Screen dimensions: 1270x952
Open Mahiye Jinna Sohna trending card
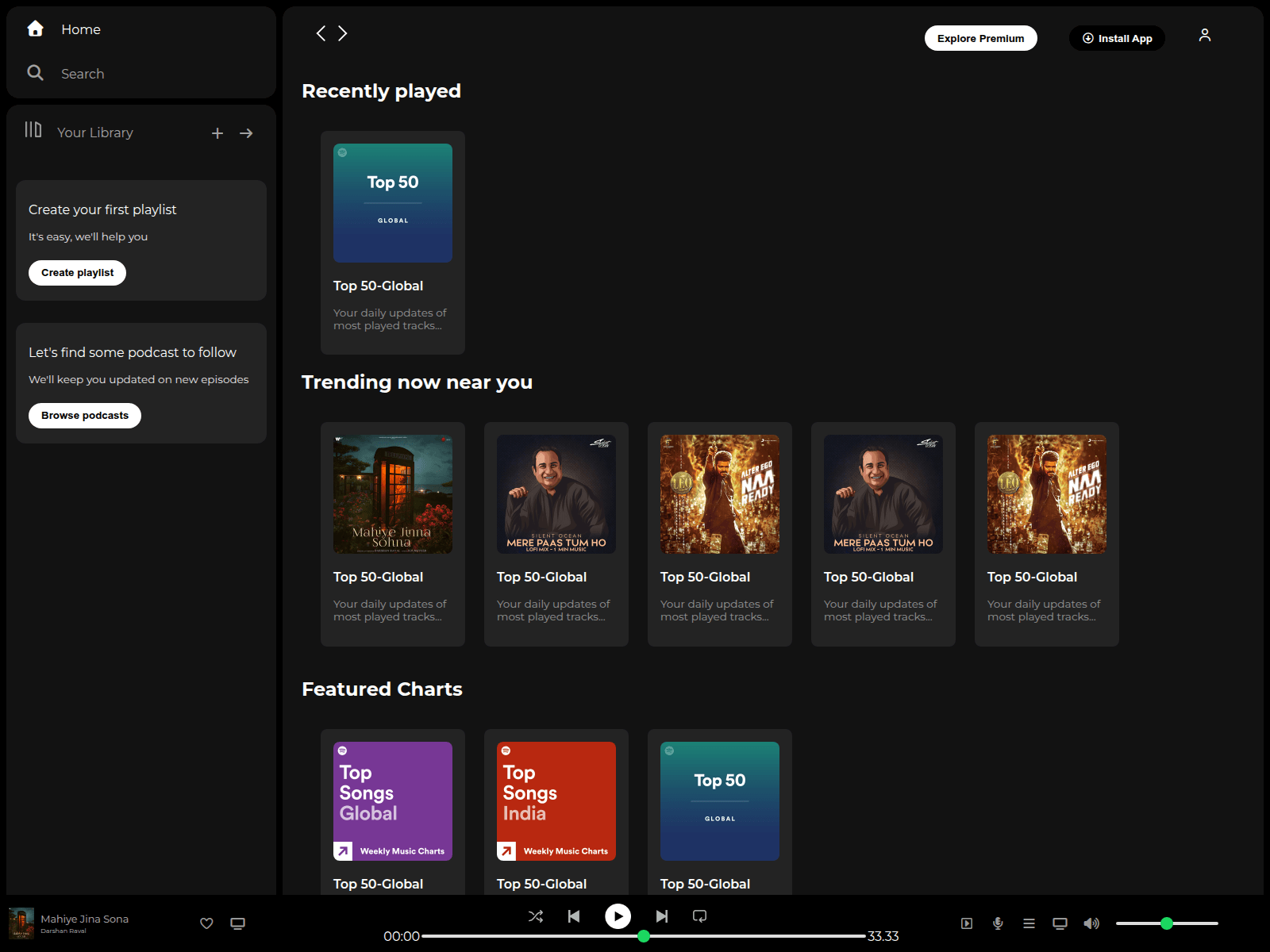(x=393, y=534)
